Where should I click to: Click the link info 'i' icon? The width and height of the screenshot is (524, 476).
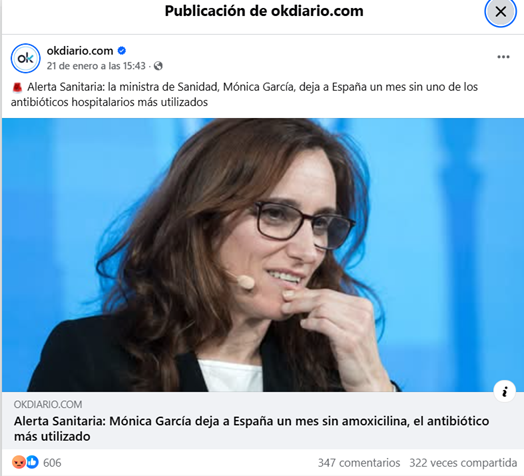coord(505,391)
